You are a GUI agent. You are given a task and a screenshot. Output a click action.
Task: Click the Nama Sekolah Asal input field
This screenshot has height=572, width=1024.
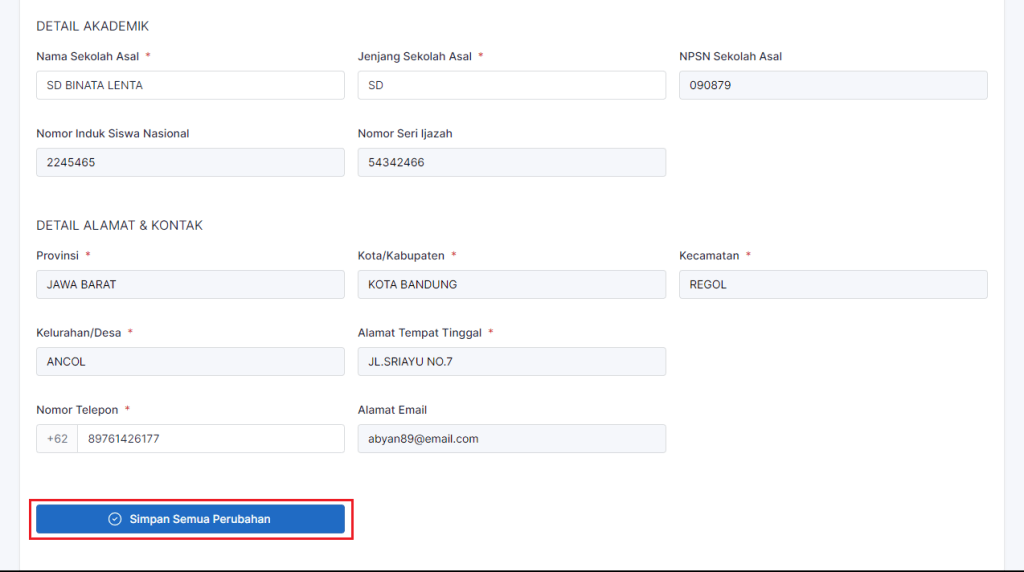[190, 85]
